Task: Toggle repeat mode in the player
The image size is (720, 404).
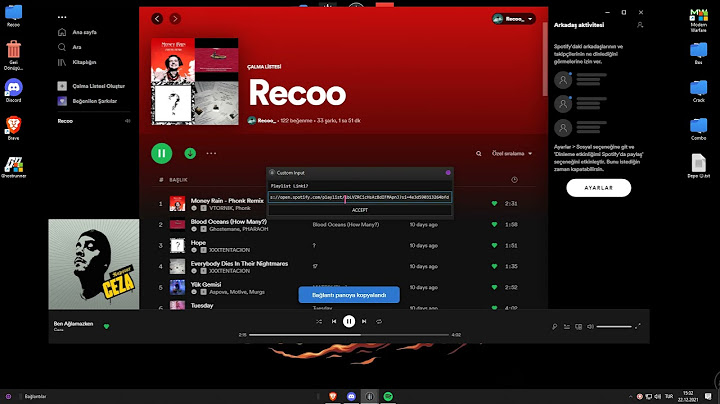Action: pyautogui.click(x=379, y=321)
